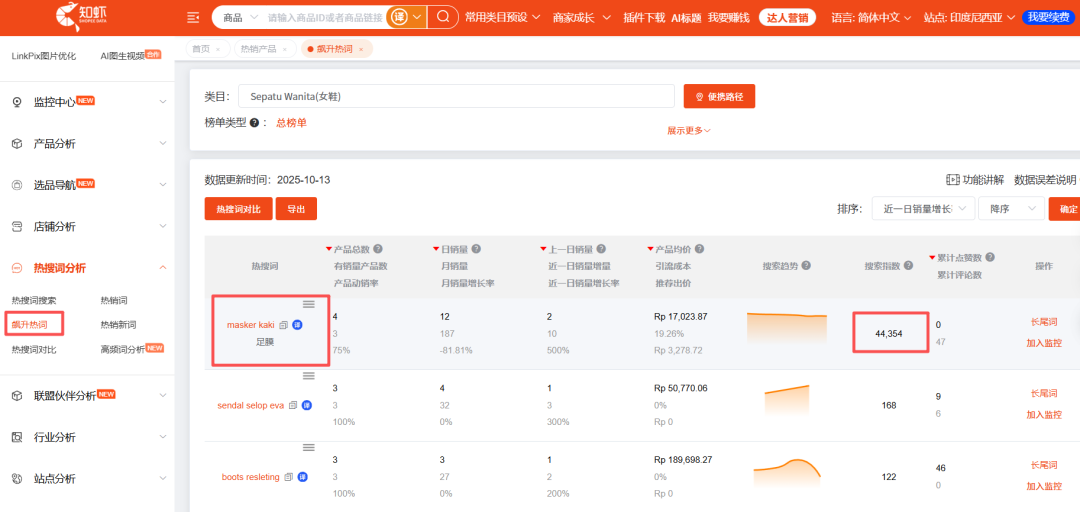The image size is (1080, 512).
Task: Click help icon next to 搜索指数
Action: [908, 266]
